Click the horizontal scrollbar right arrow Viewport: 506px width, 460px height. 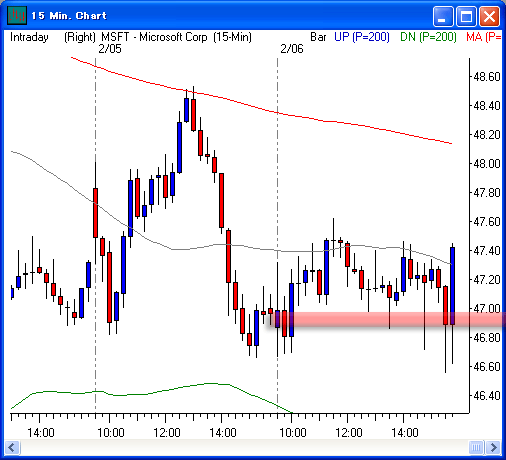(493, 447)
